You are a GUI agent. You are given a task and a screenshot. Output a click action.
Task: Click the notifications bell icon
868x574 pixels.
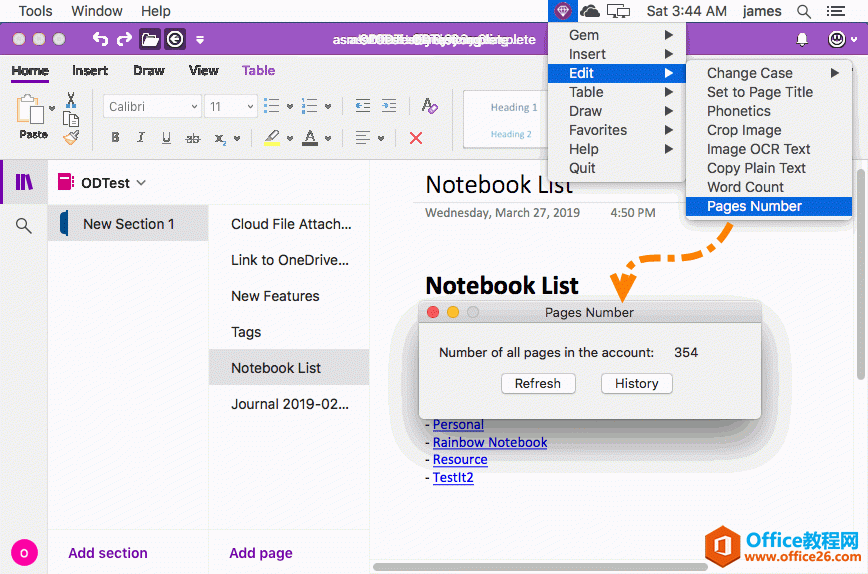click(801, 39)
